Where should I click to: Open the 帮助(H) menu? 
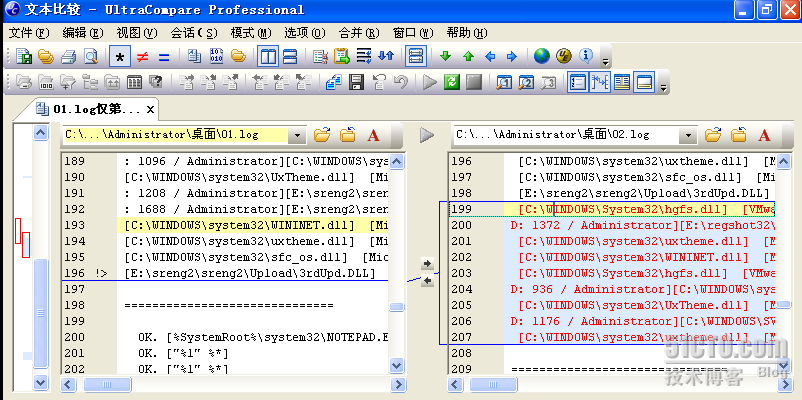(466, 33)
